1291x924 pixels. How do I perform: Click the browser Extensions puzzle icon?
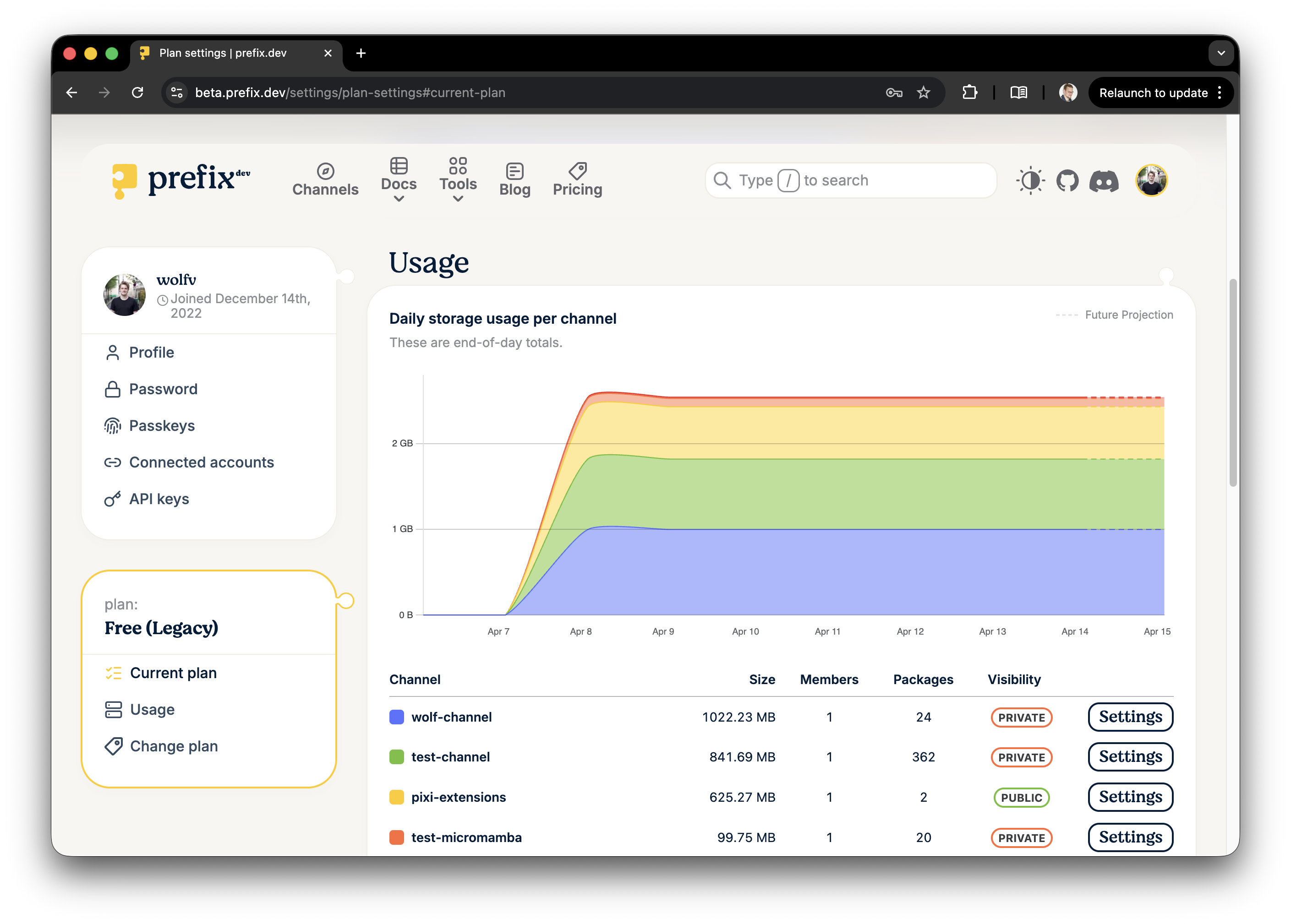tap(969, 92)
